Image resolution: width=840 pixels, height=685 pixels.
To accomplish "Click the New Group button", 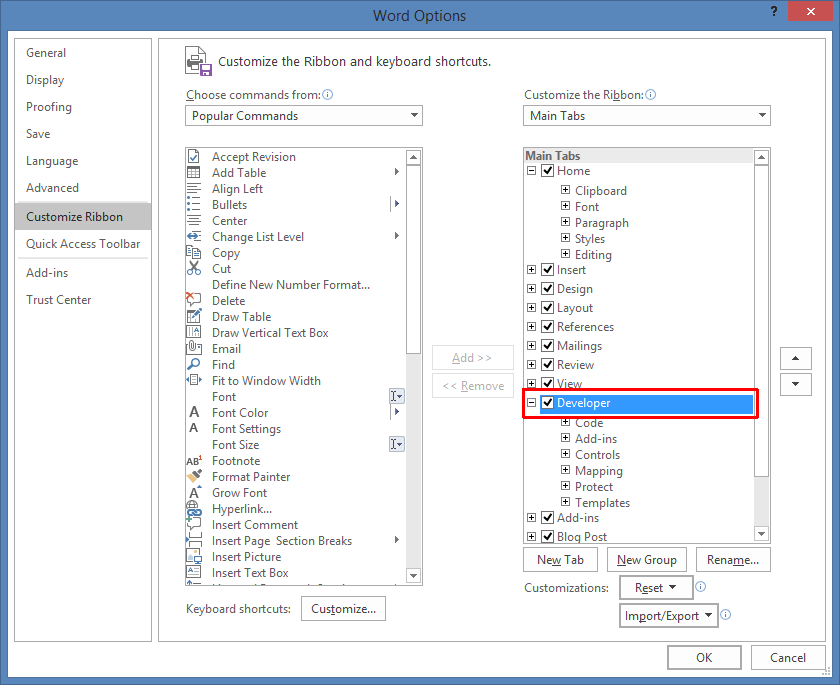I will pos(646,559).
